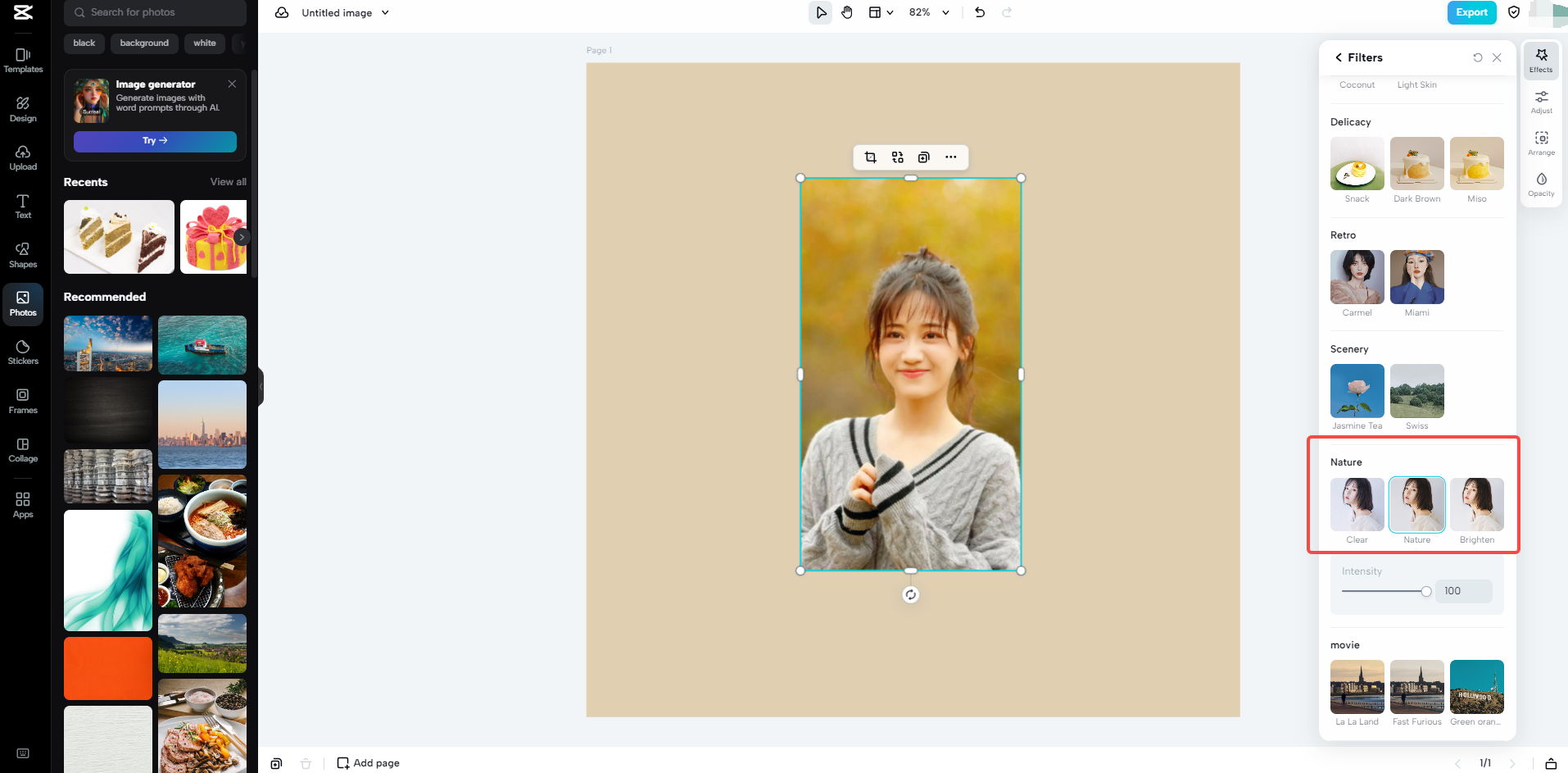This screenshot has height=773, width=1568.
Task: Select the Hand tool in the top toolbar
Action: tap(847, 12)
